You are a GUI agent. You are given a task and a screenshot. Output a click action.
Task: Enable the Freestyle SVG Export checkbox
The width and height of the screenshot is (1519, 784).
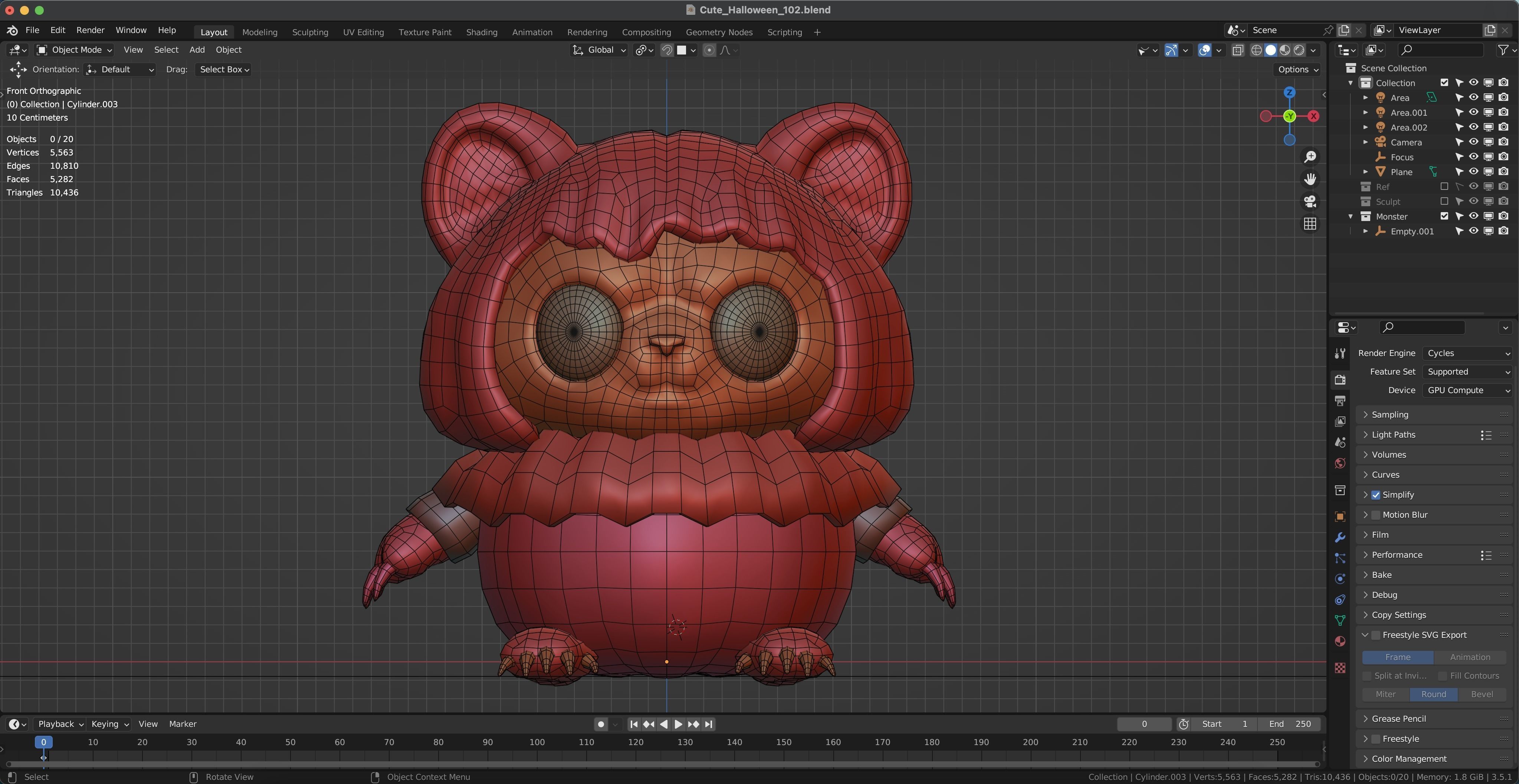pyautogui.click(x=1376, y=635)
